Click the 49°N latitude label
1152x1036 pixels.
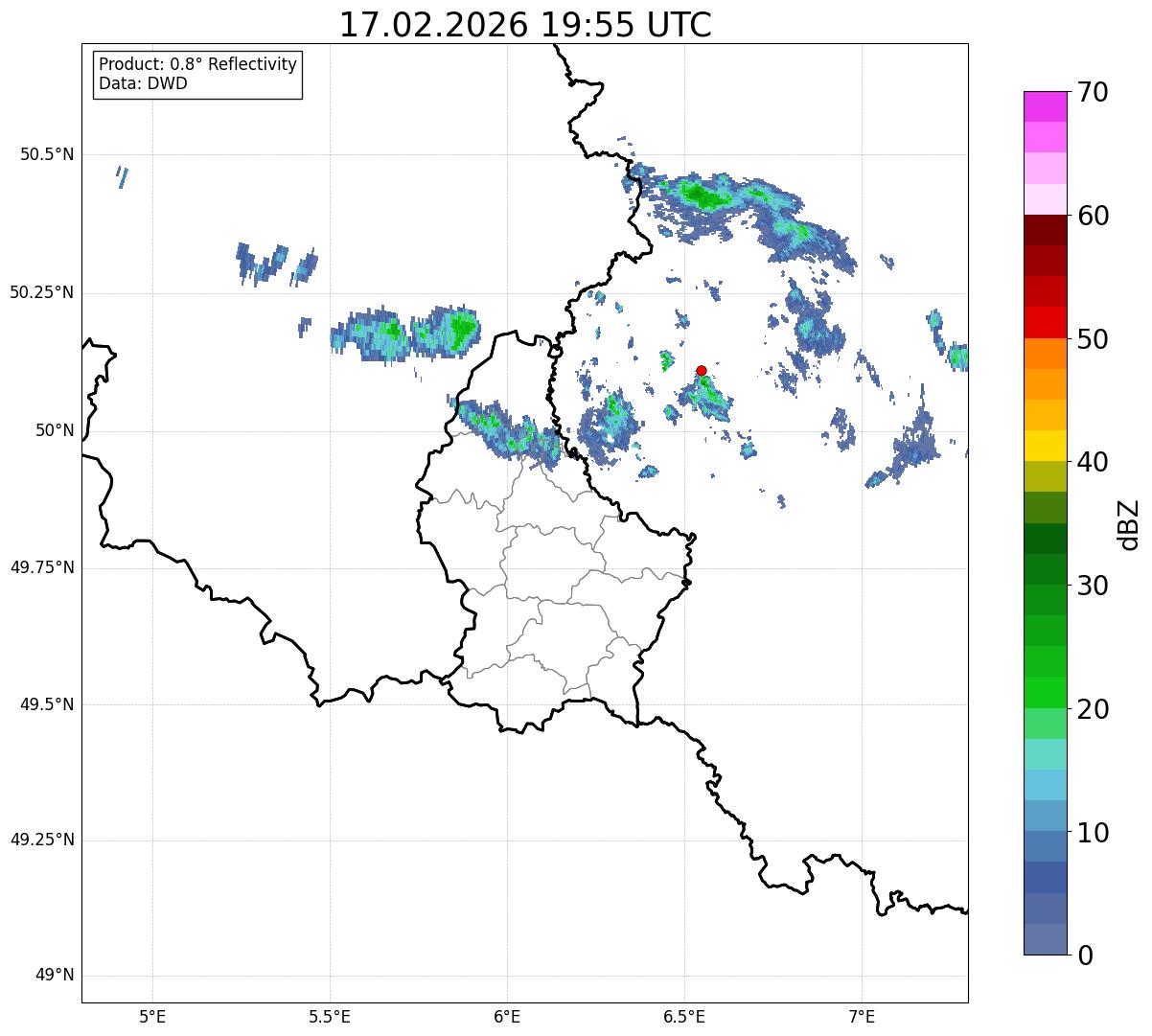tap(56, 976)
